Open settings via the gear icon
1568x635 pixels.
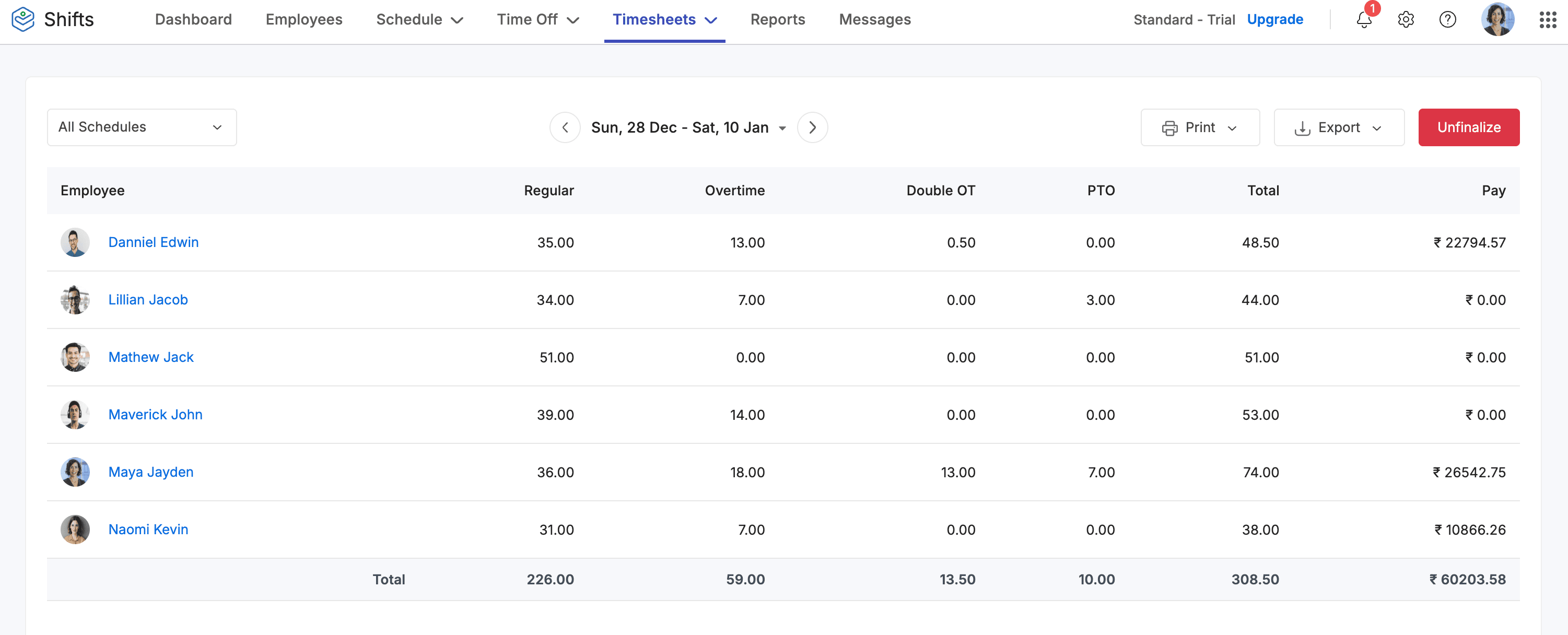[x=1406, y=19]
